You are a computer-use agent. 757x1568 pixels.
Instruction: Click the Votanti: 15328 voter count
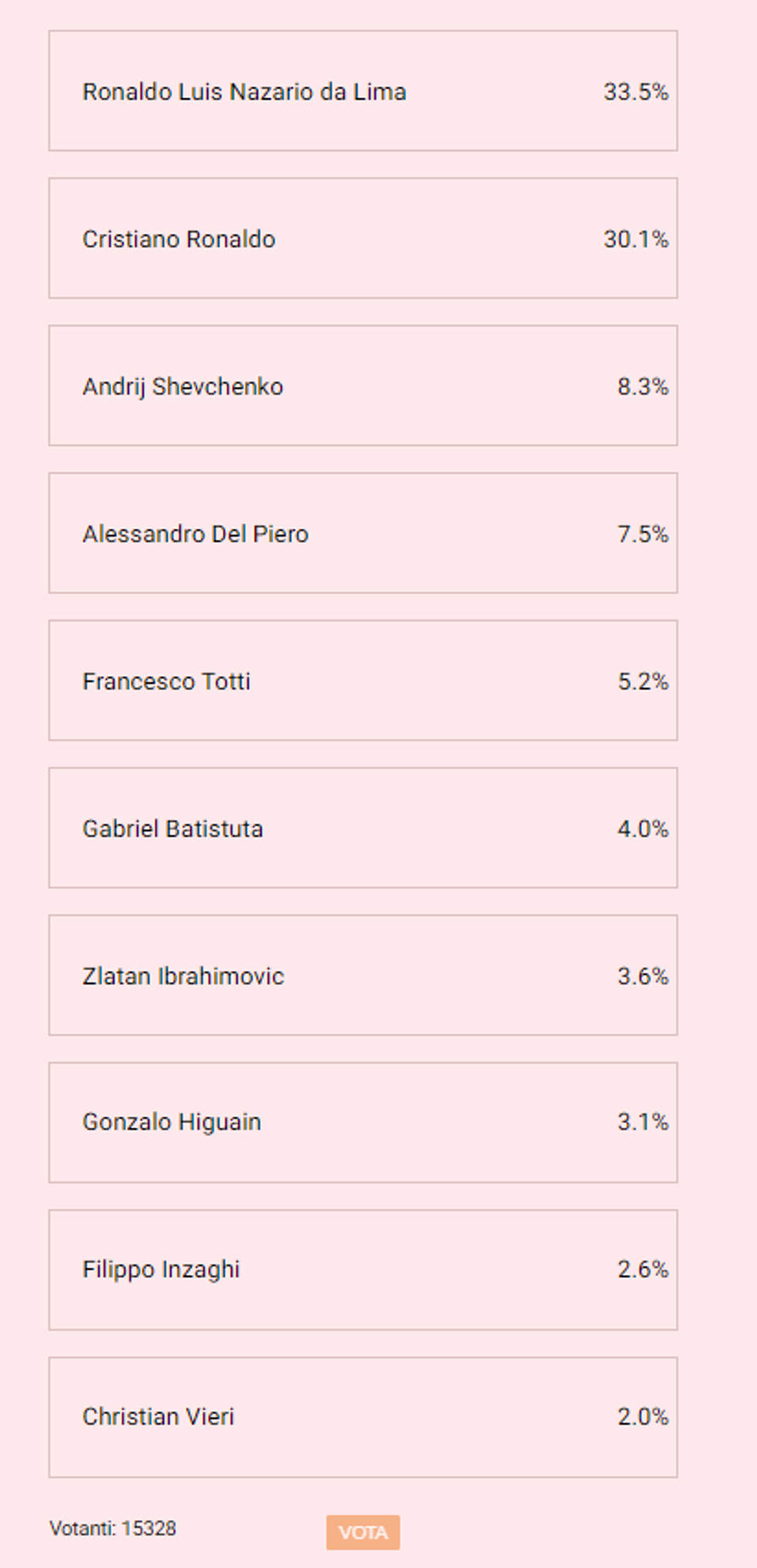pos(113,1529)
